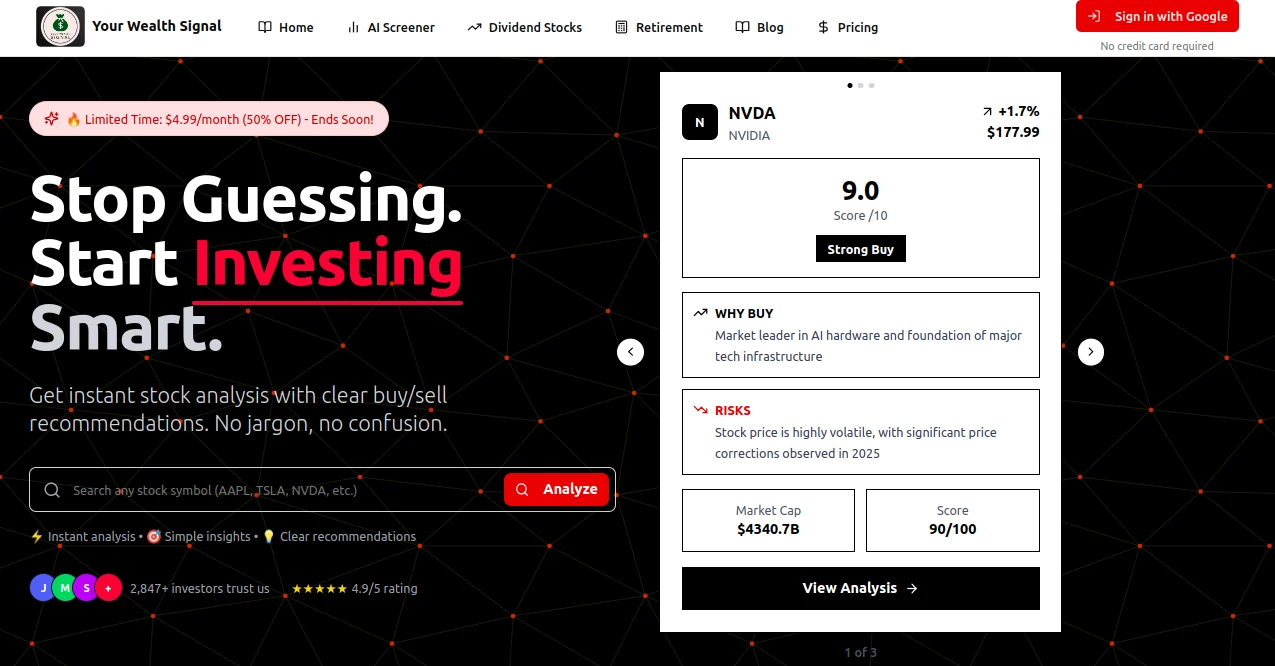Image resolution: width=1275 pixels, height=666 pixels.
Task: Activate the second carousel dot
Action: point(861,85)
